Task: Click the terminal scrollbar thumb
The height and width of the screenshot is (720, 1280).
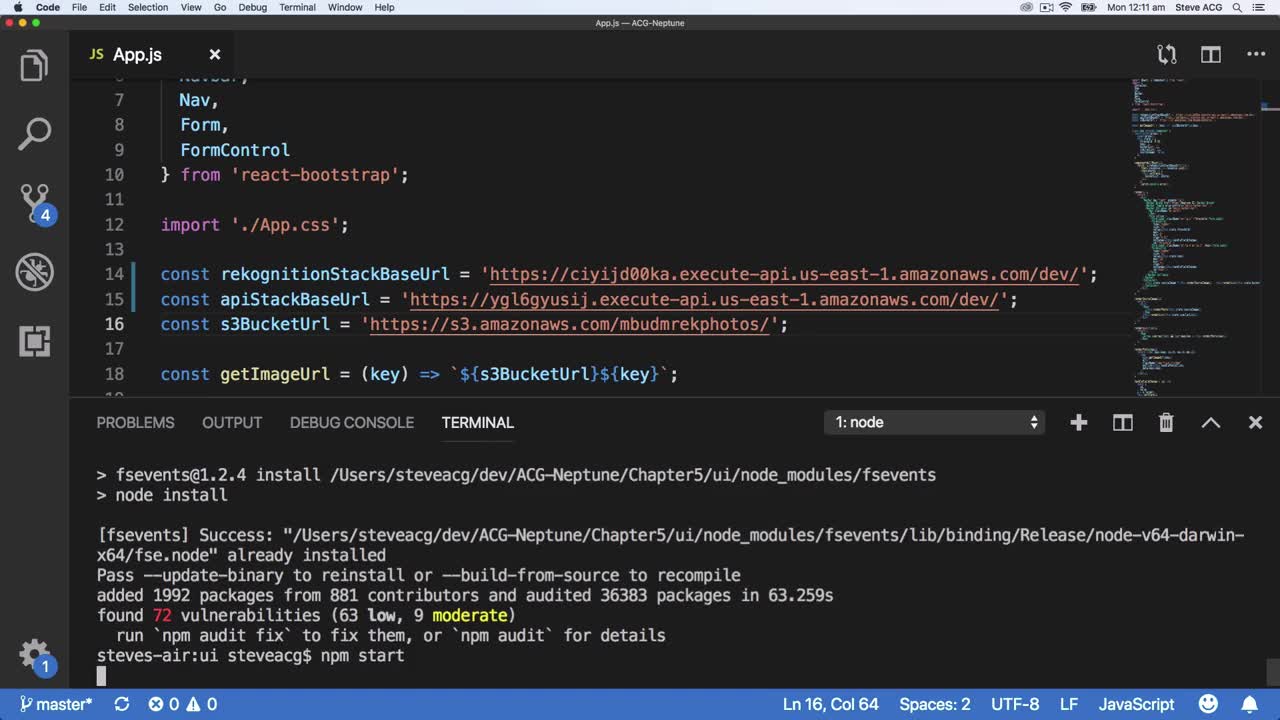Action: pos(1272,672)
